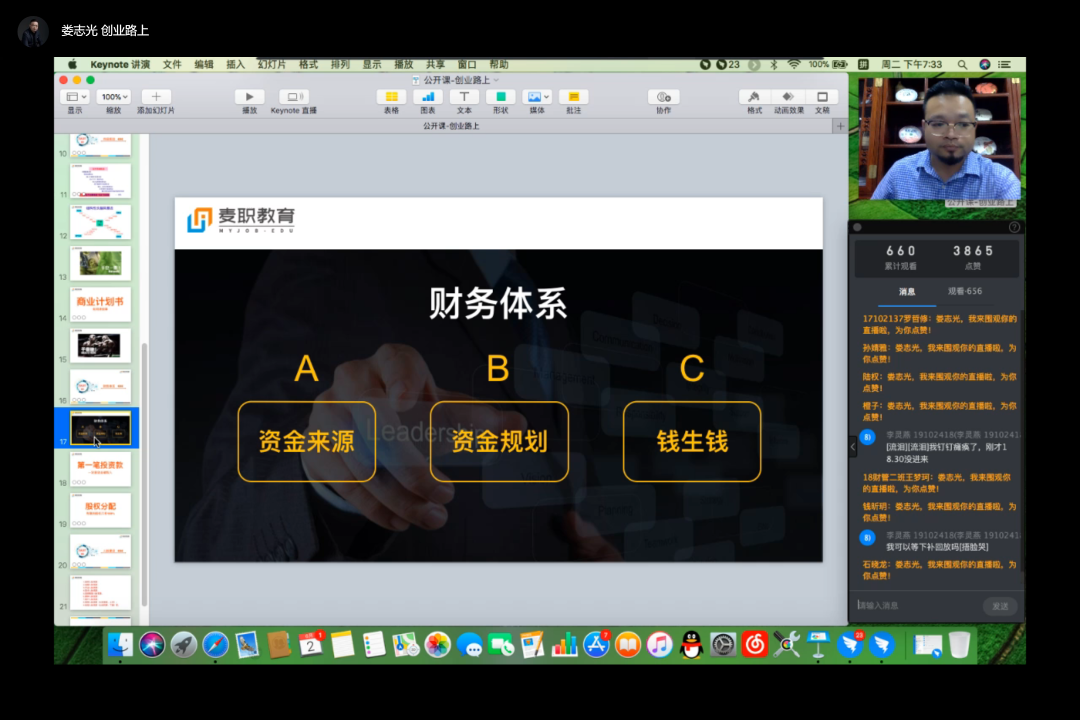Click the 发送 send button in chat
The width and height of the screenshot is (1080, 720).
[999, 606]
